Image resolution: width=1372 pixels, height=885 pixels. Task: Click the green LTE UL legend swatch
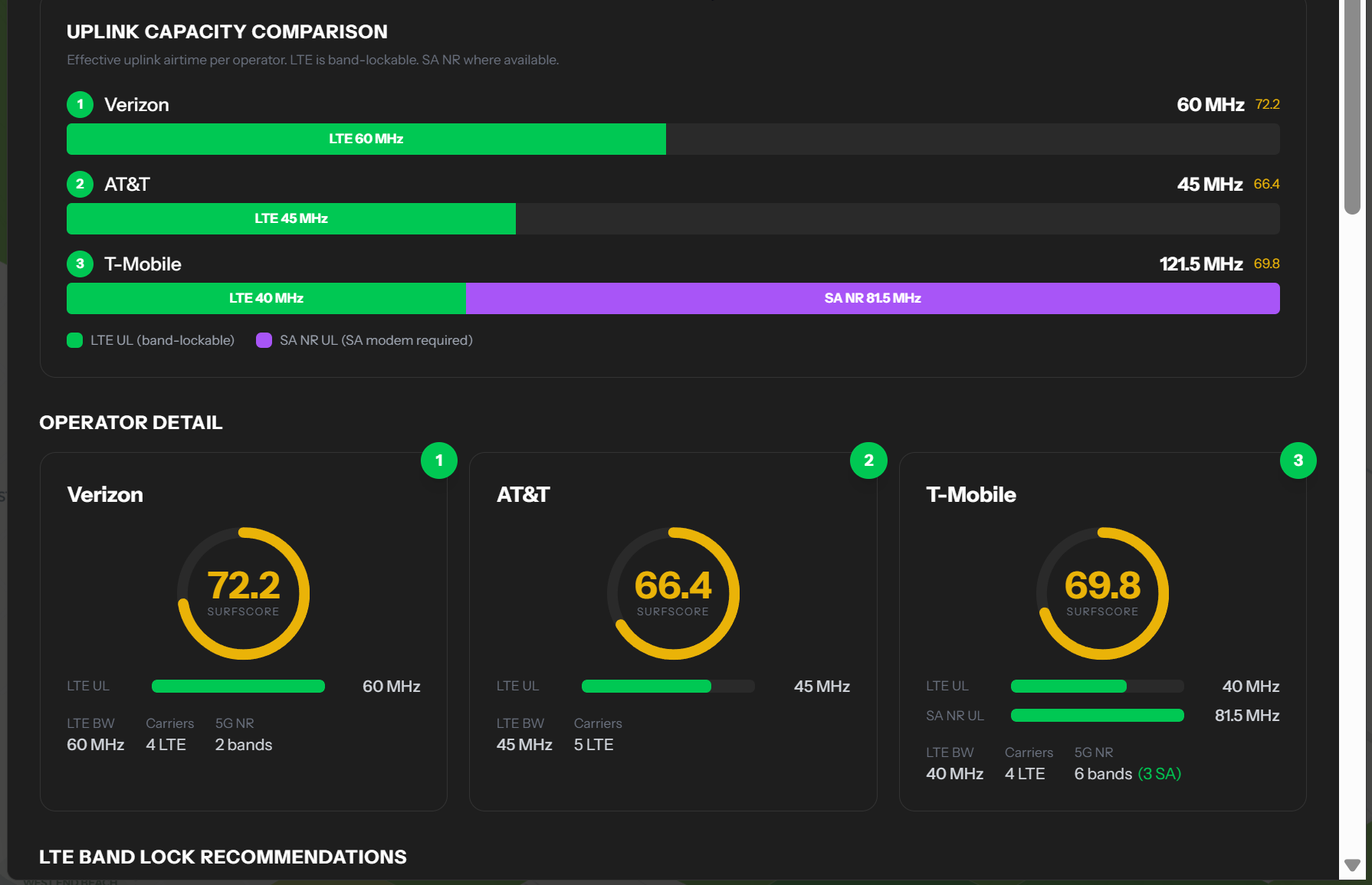click(74, 340)
